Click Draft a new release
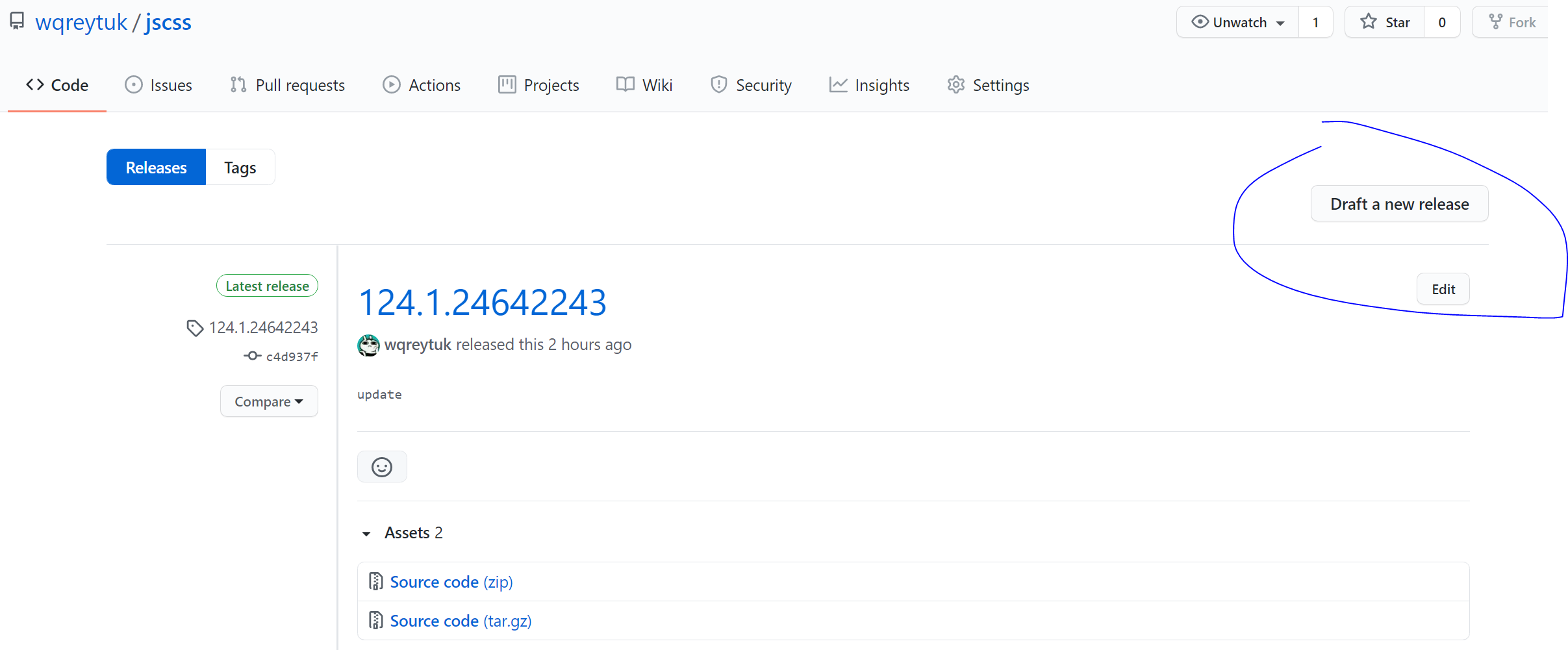1568x650 pixels. (1399, 204)
